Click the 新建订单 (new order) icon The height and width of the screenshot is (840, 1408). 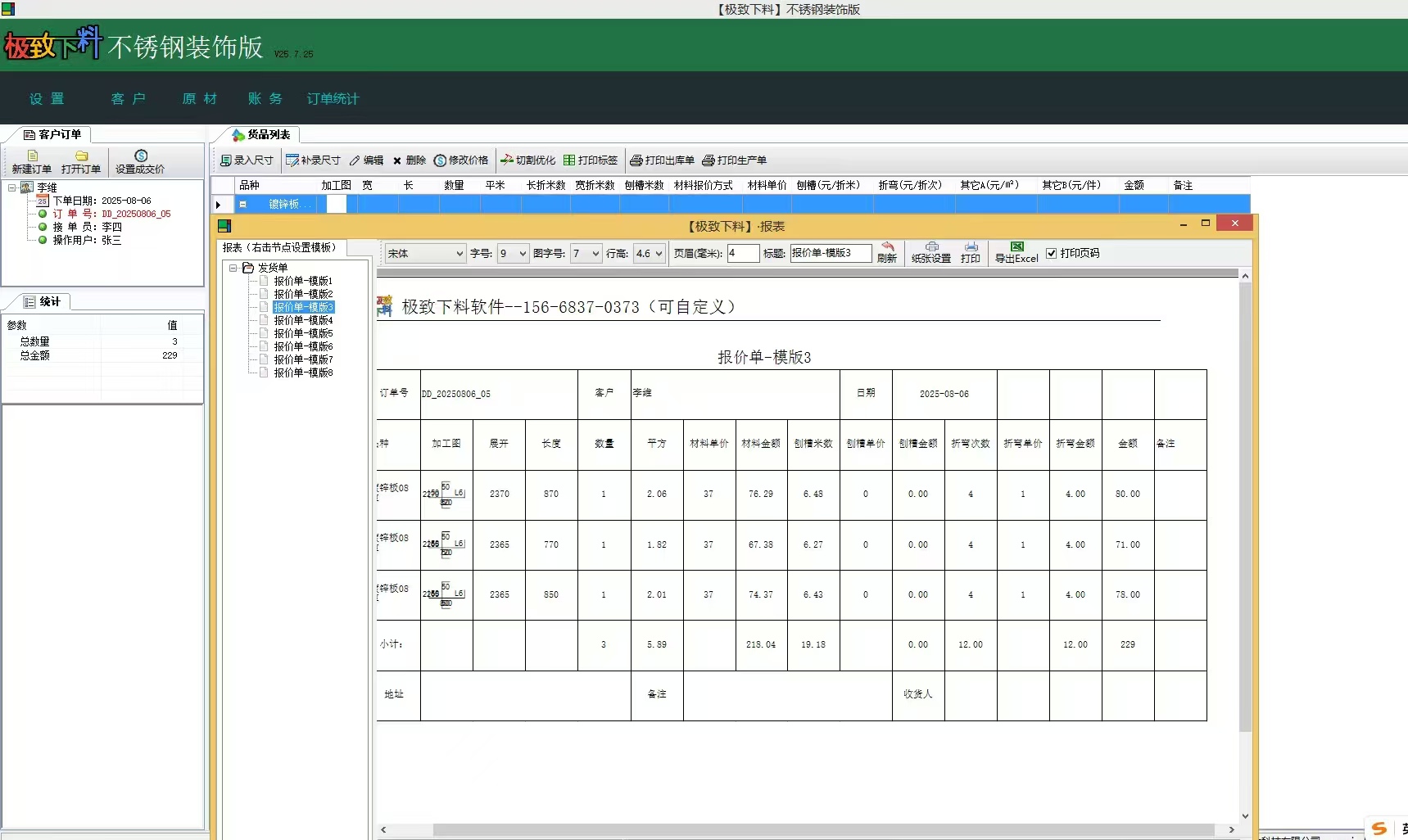(x=33, y=156)
